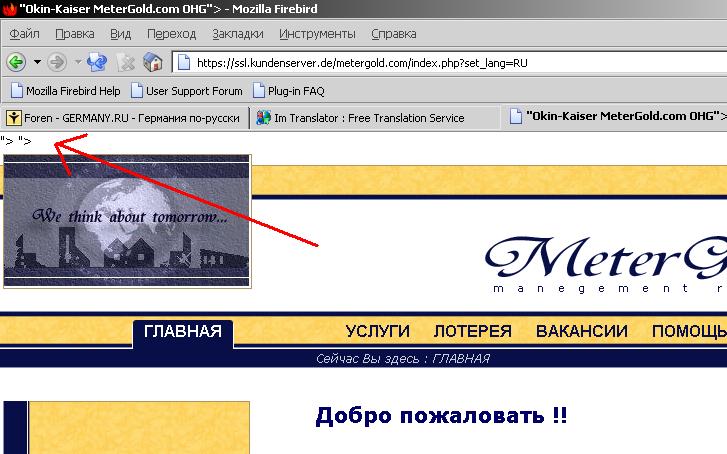727x454 pixels.
Task: Open the Закладки menu
Action: click(238, 34)
